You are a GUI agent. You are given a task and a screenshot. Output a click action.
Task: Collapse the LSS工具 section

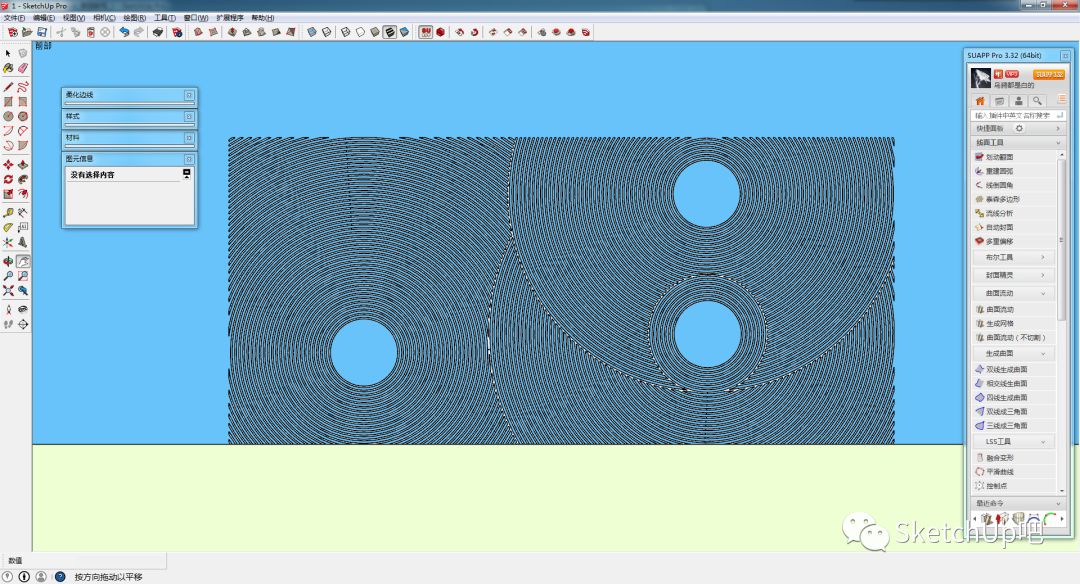click(1013, 441)
